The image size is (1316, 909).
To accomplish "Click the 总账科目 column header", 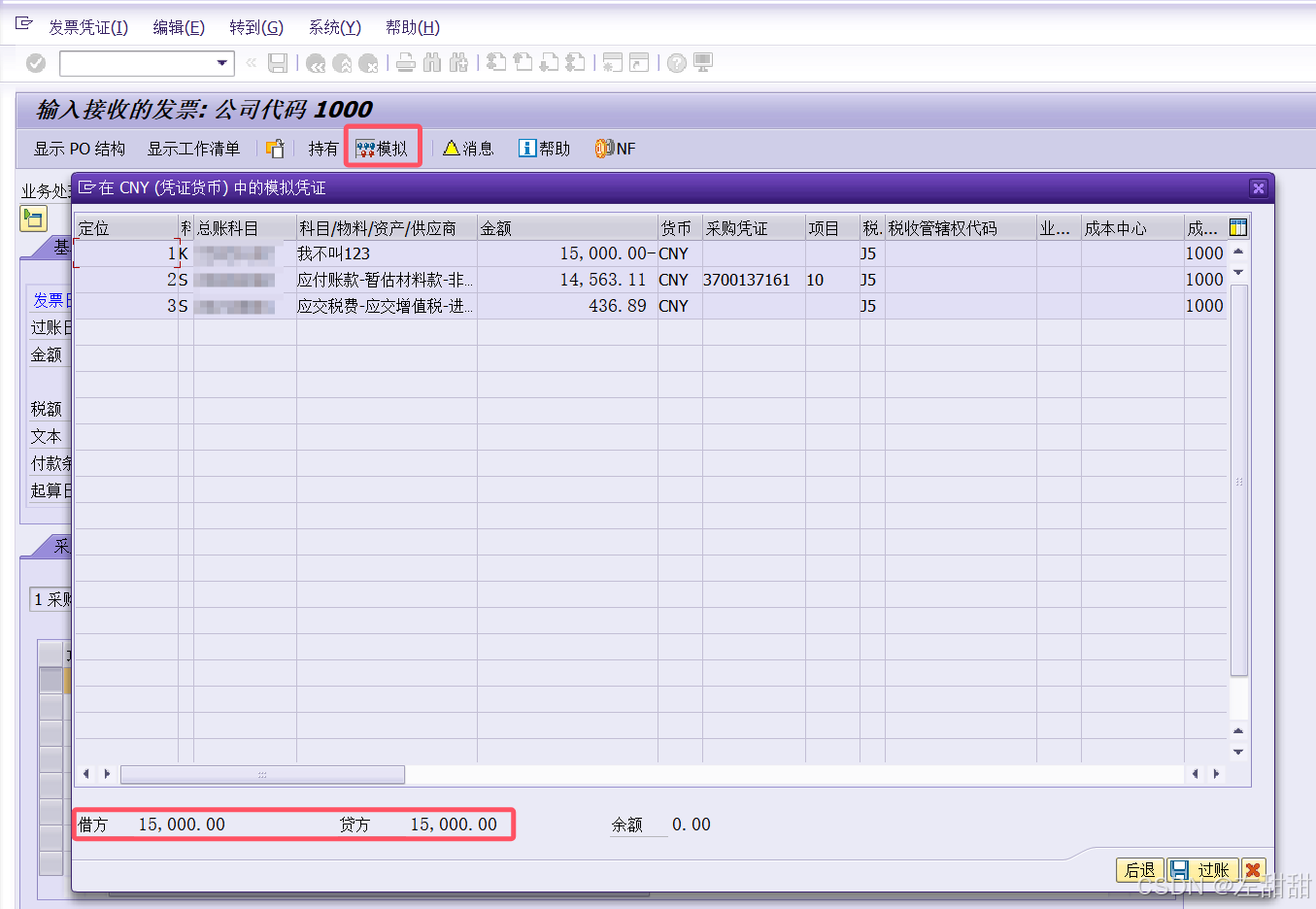I will click(245, 228).
